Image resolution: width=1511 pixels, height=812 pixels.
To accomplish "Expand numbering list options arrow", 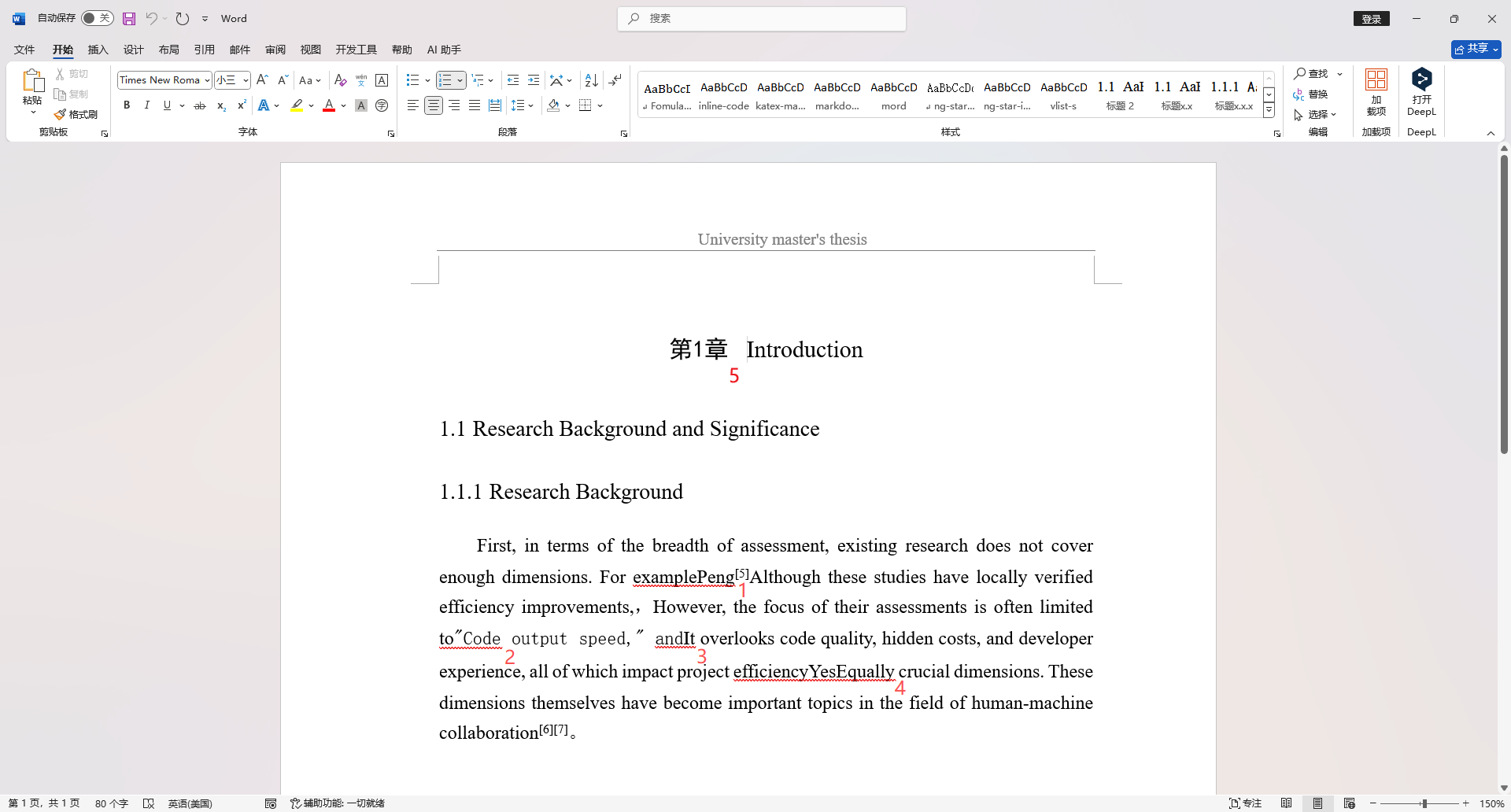I will tap(460, 80).
